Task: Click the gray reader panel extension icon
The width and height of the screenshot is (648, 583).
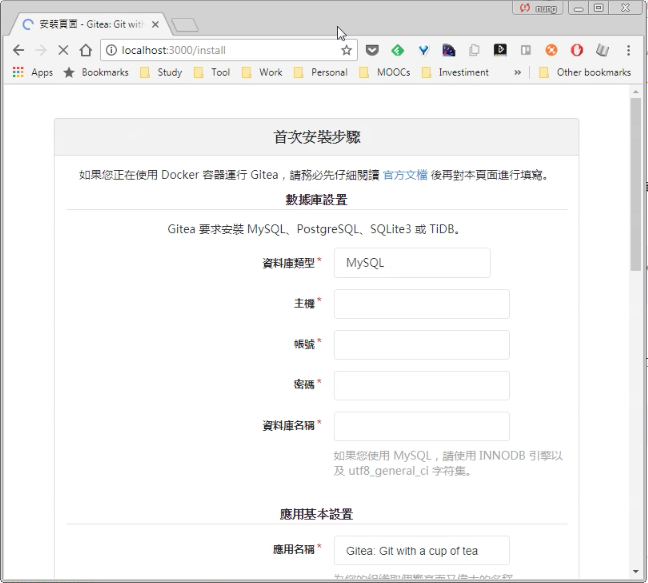Action: click(526, 50)
